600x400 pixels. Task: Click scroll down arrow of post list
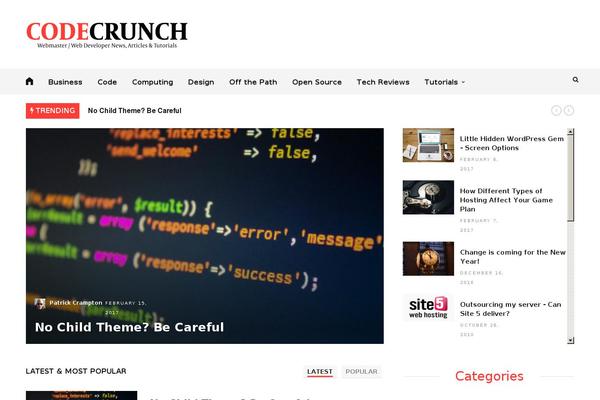pos(571,340)
